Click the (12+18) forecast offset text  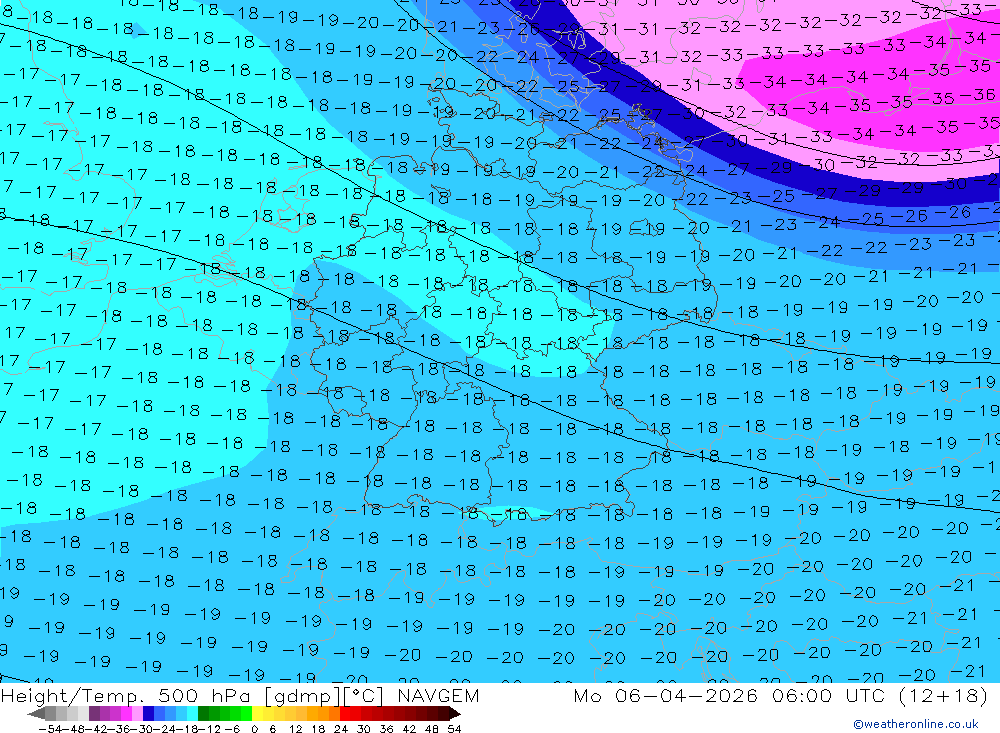[943, 696]
